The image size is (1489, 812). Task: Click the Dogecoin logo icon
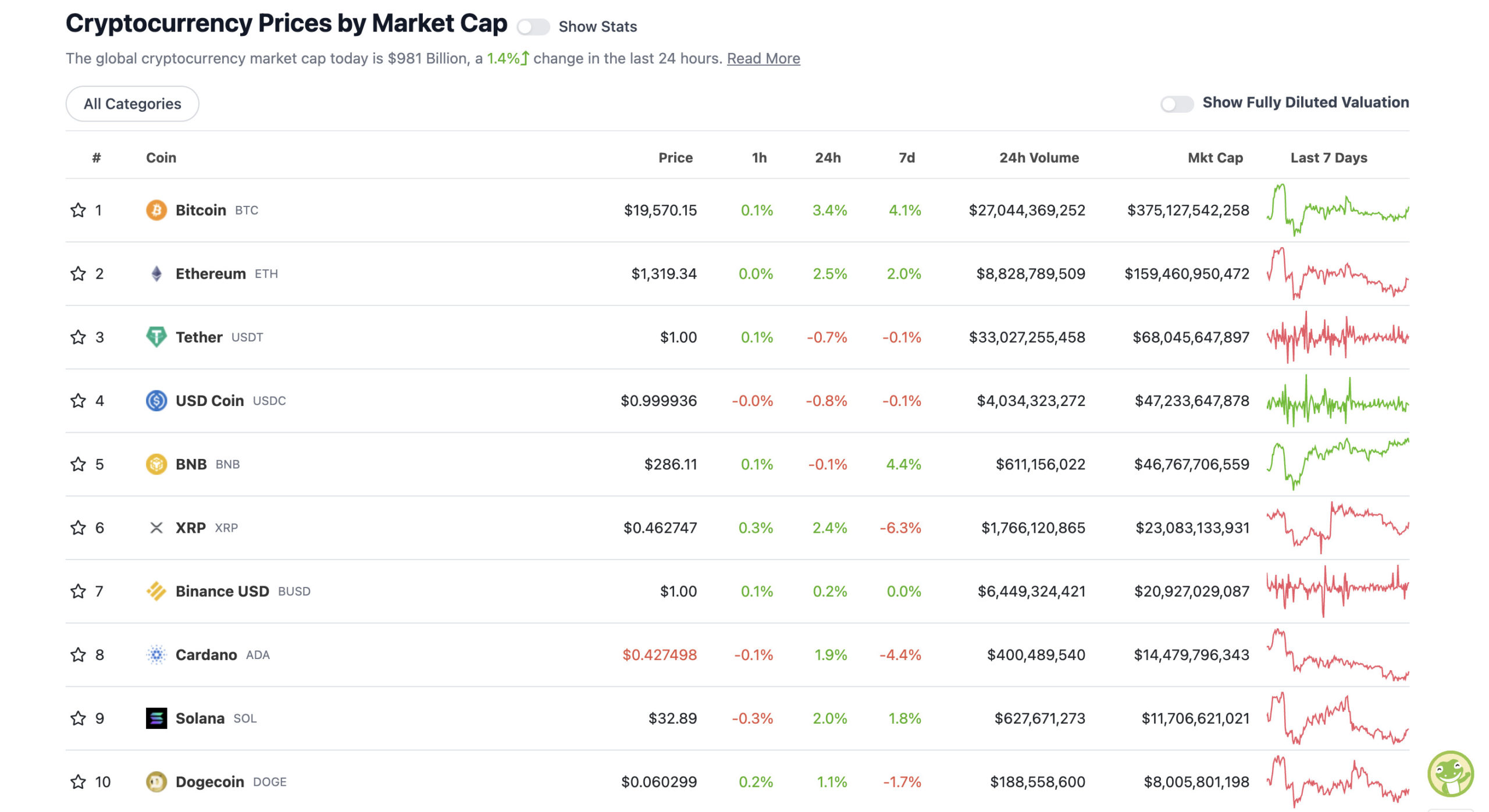coord(156,782)
